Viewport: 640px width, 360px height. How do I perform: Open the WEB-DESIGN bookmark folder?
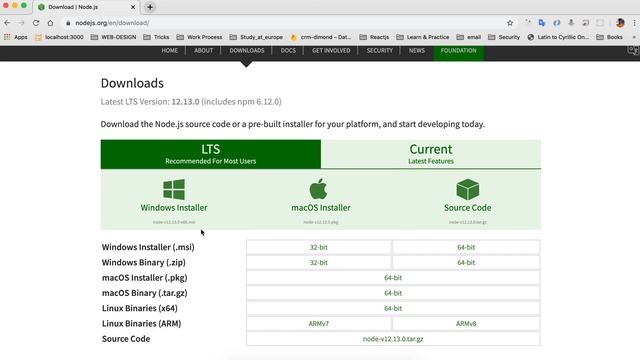click(113, 37)
